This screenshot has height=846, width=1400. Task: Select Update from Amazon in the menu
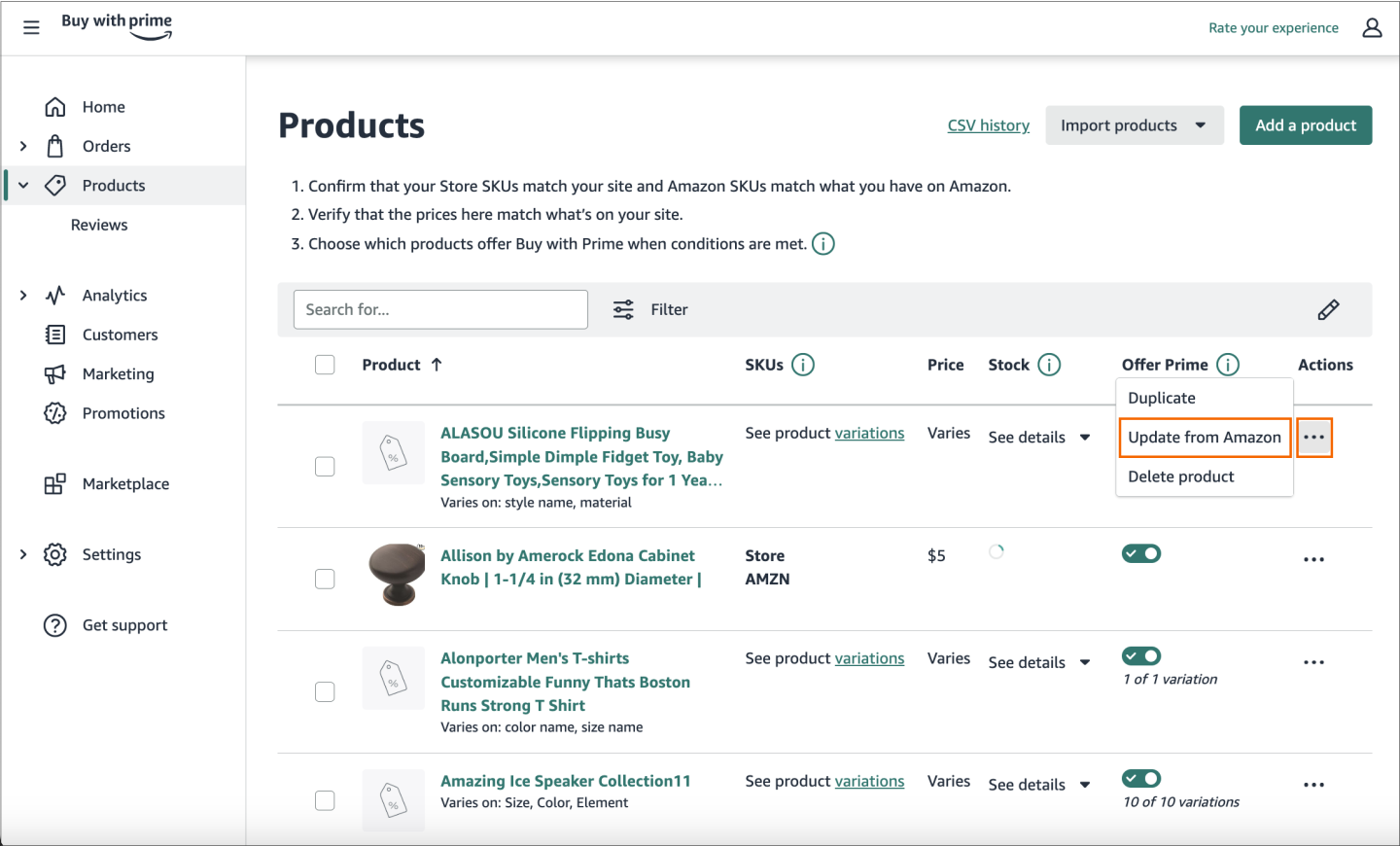(1205, 437)
